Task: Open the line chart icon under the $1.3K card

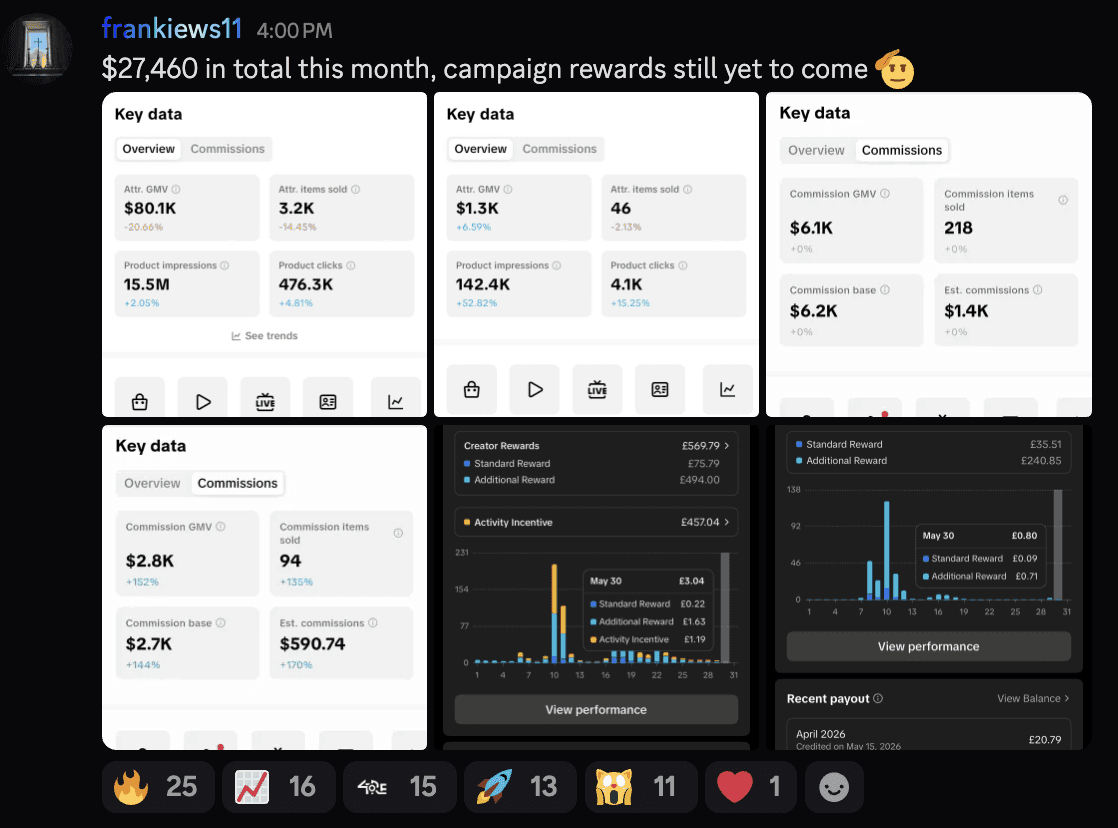Action: [727, 389]
